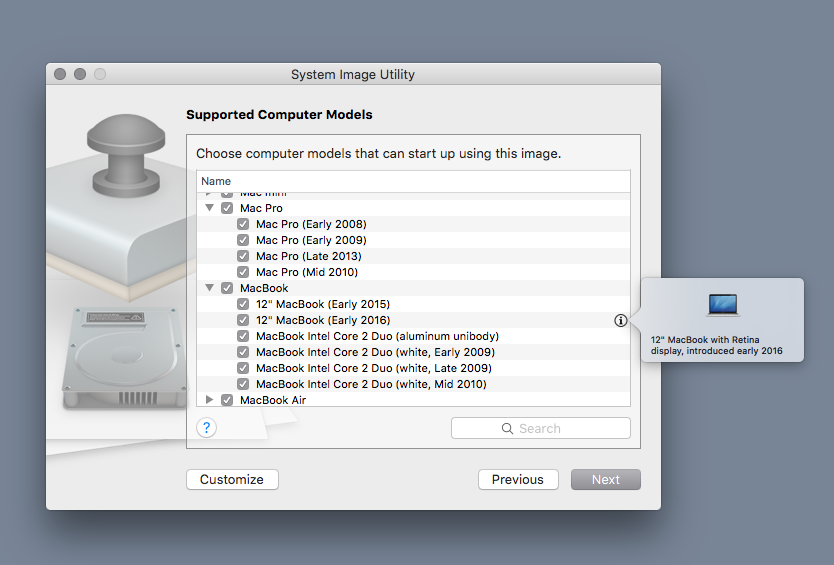
Task: Uncheck 12" MacBook (Early 2016)
Action: (x=243, y=320)
